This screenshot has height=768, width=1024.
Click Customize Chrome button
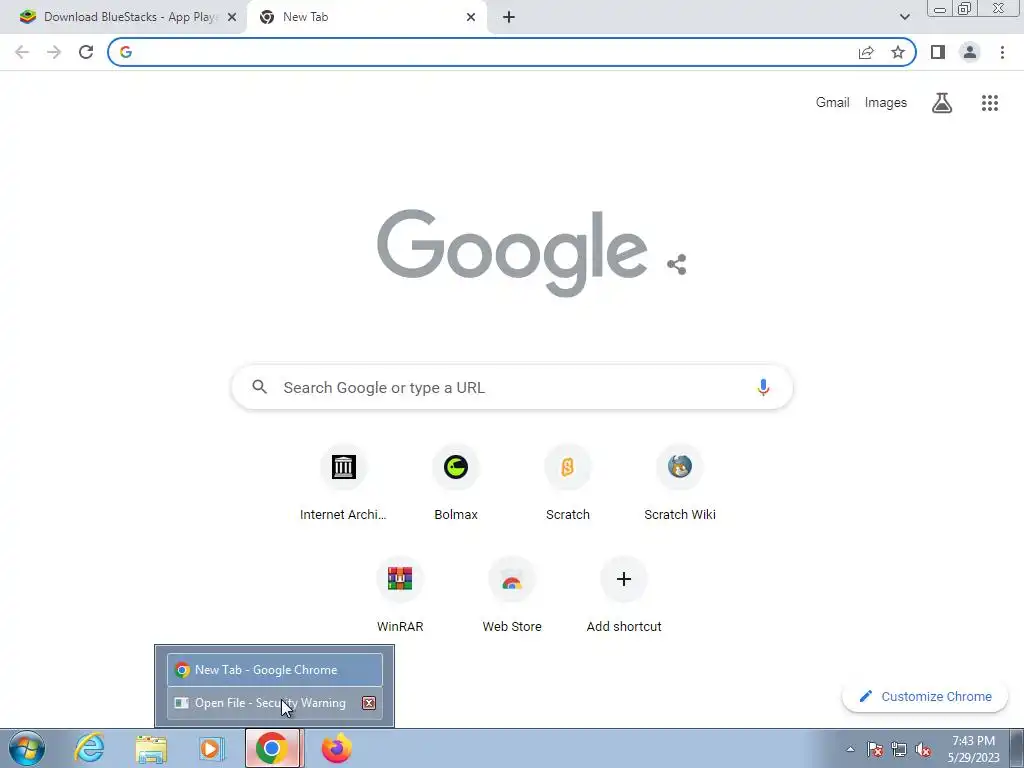[926, 696]
